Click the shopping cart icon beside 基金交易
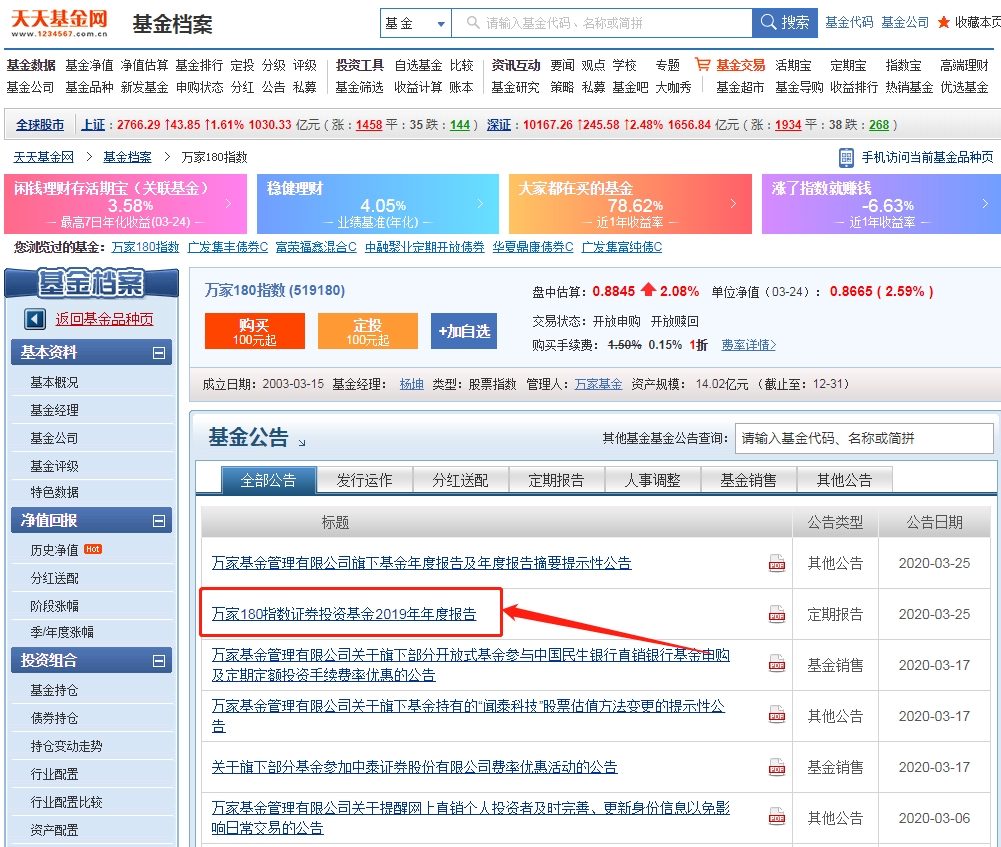The height and width of the screenshot is (847, 1001). pyautogui.click(x=701, y=66)
